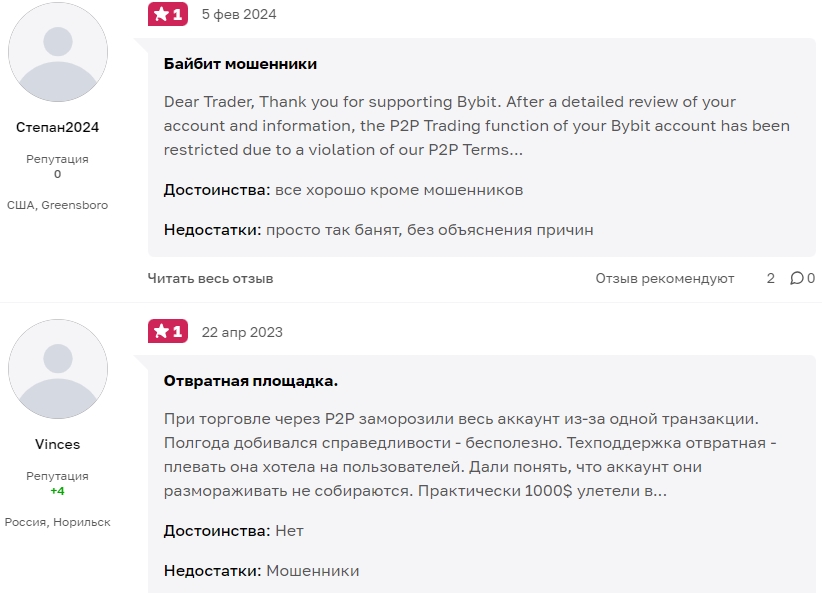The height and width of the screenshot is (593, 822).
Task: Click the recommendation count 2
Action: point(770,278)
